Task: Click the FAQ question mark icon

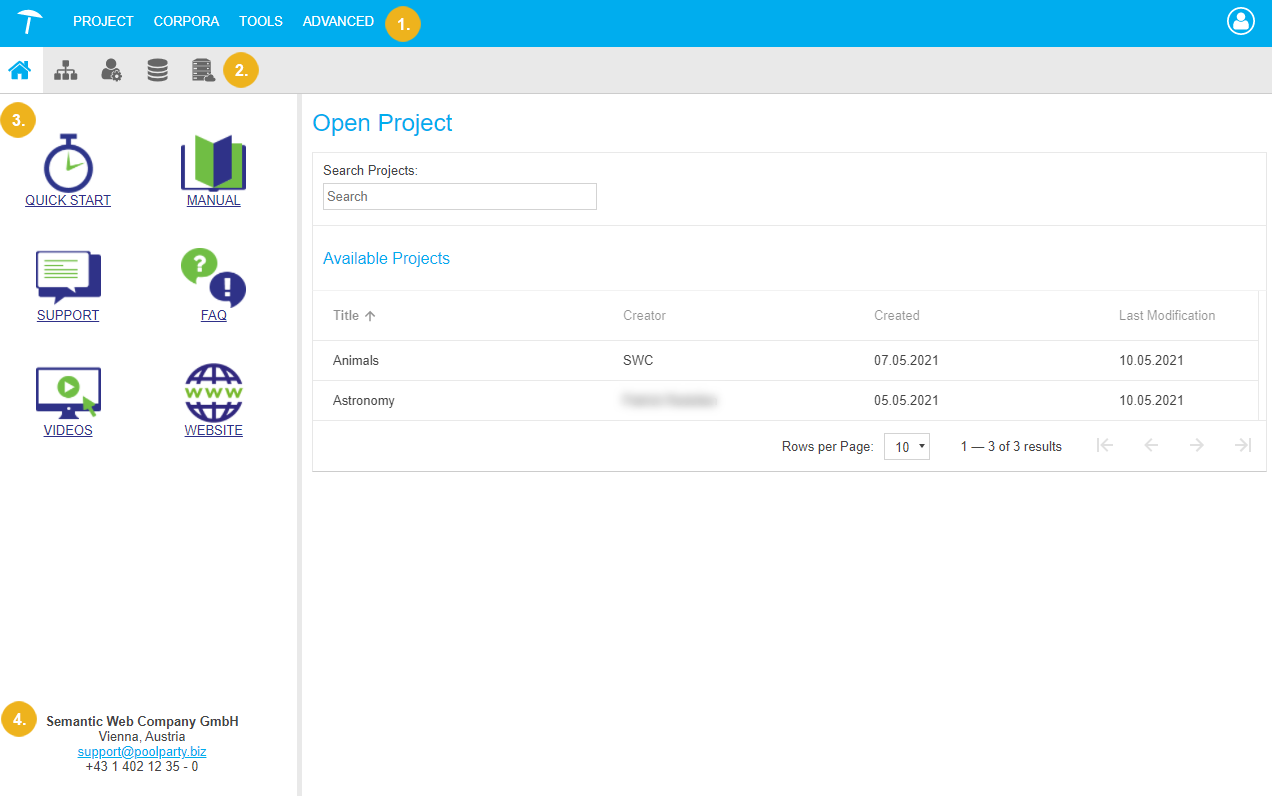Action: [x=213, y=277]
